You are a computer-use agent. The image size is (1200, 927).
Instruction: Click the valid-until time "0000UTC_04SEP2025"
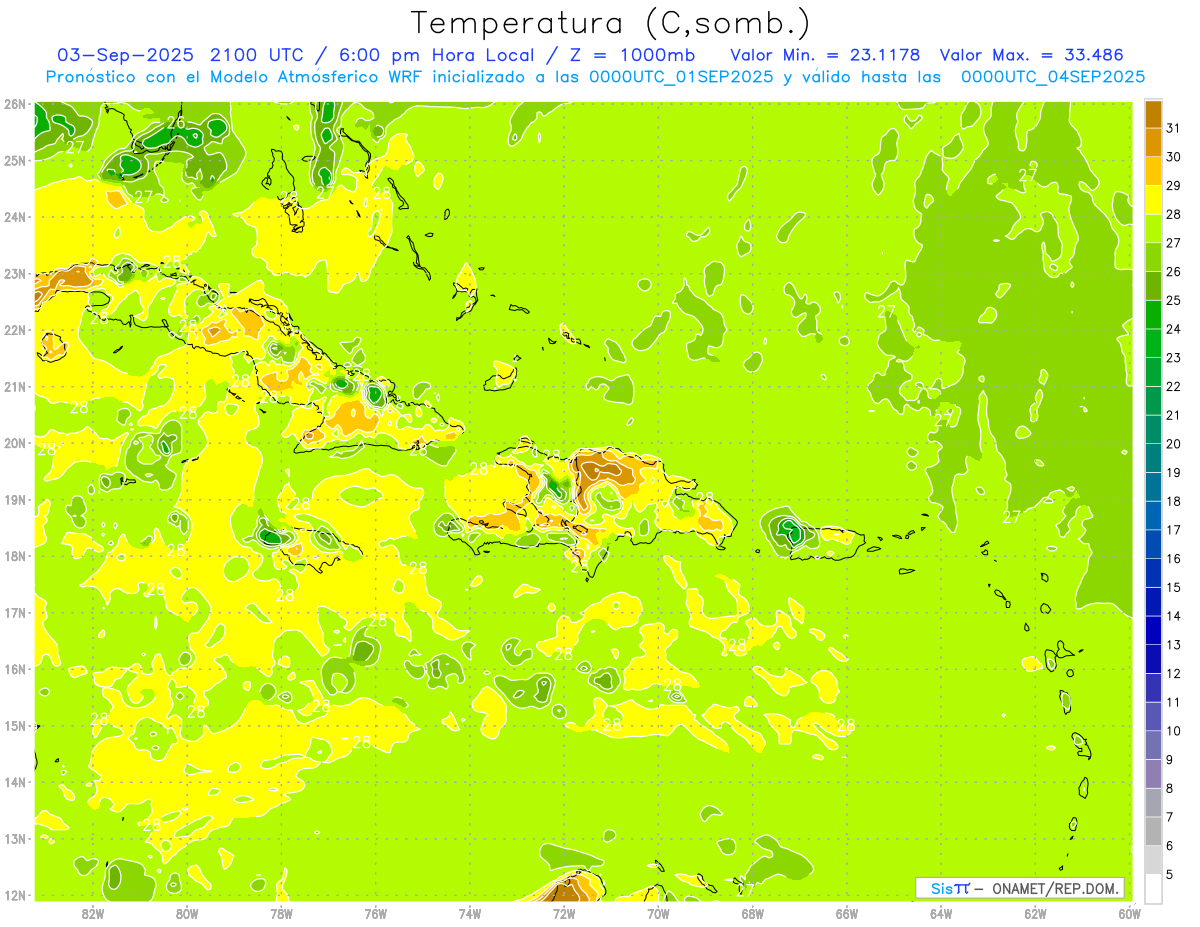[x=1052, y=77]
